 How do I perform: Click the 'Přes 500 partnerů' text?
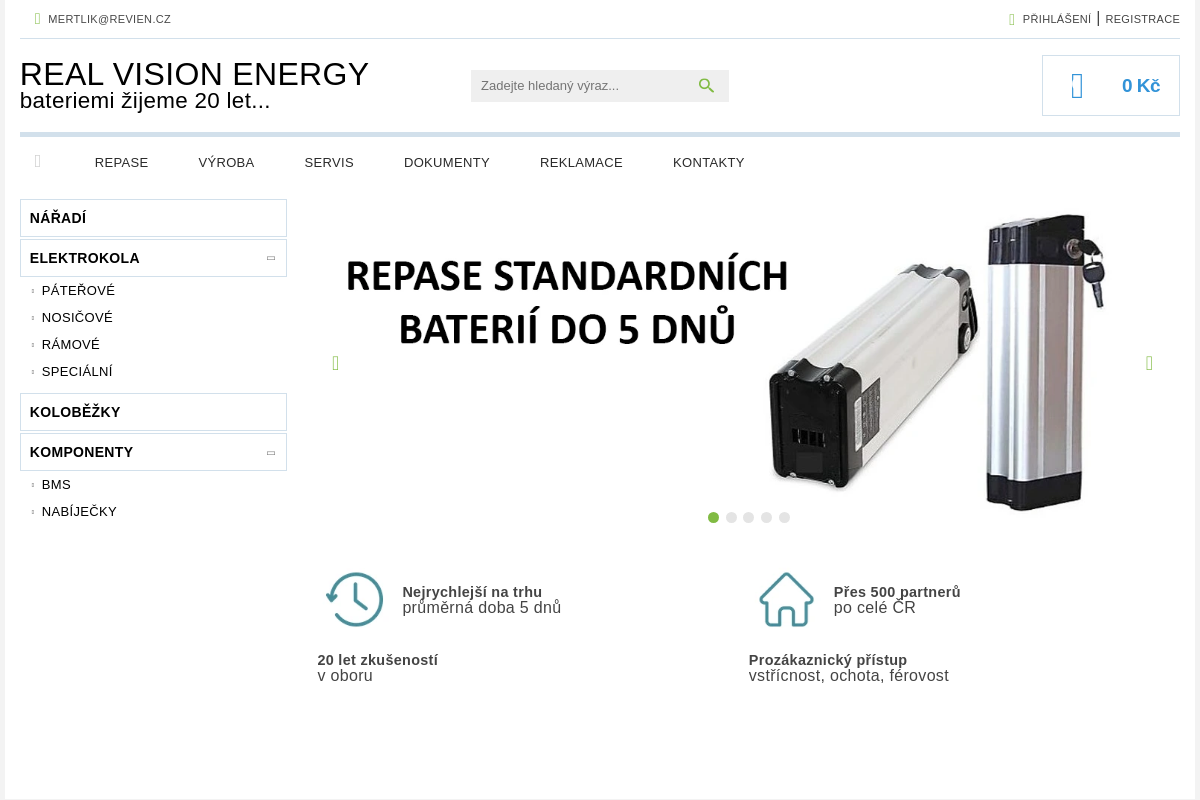pos(897,592)
